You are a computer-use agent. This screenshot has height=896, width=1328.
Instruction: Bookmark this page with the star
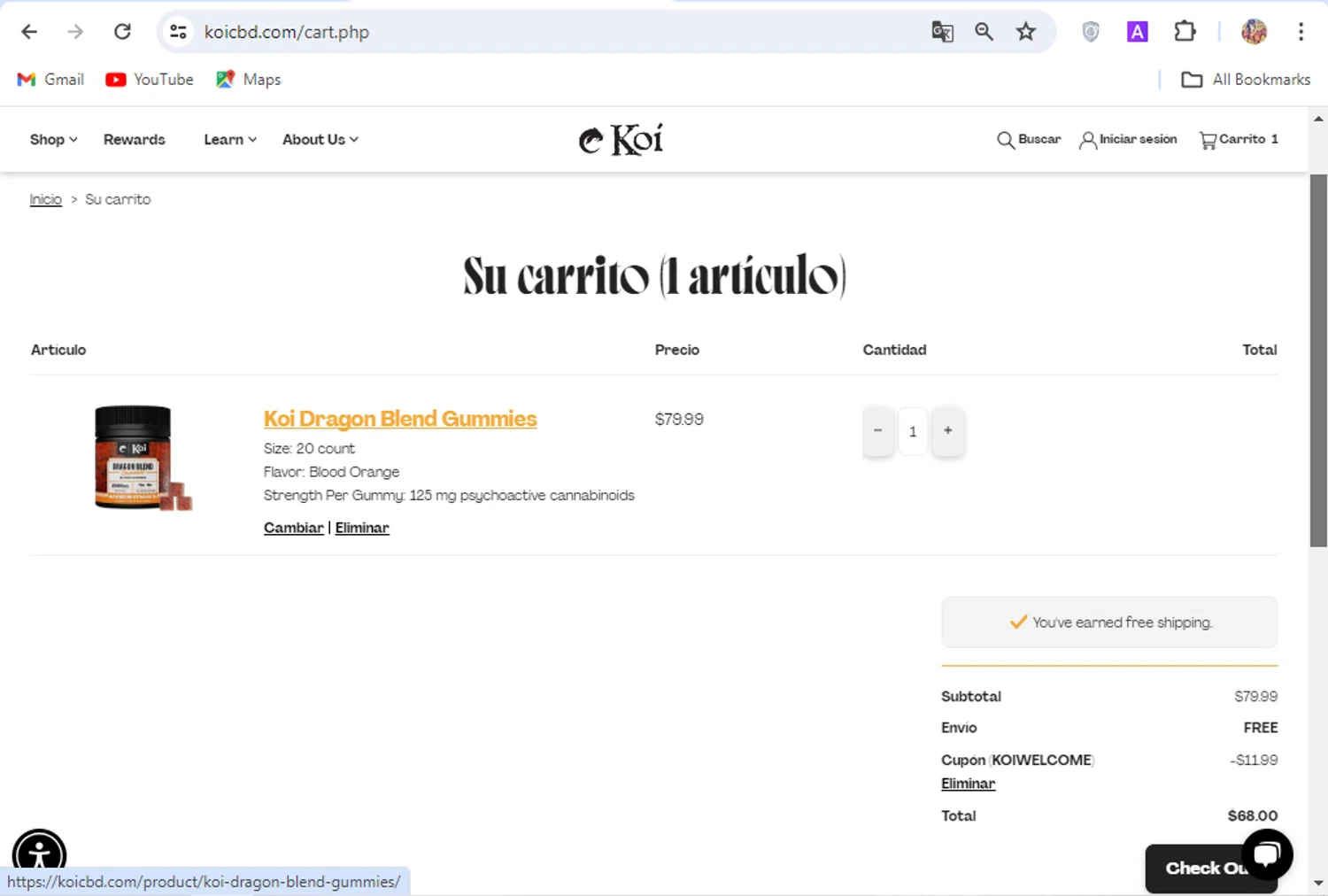click(1025, 32)
